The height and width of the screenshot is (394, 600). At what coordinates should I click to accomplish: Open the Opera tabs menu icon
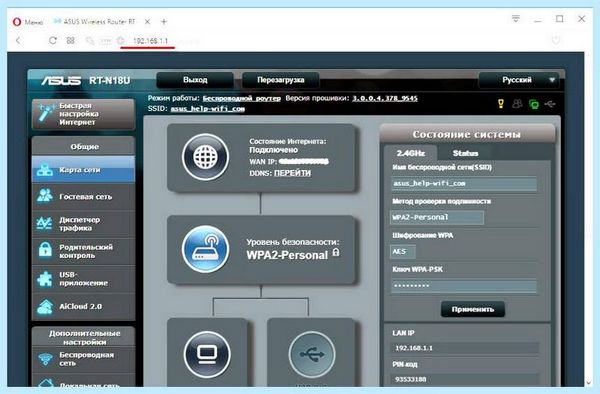point(516,18)
